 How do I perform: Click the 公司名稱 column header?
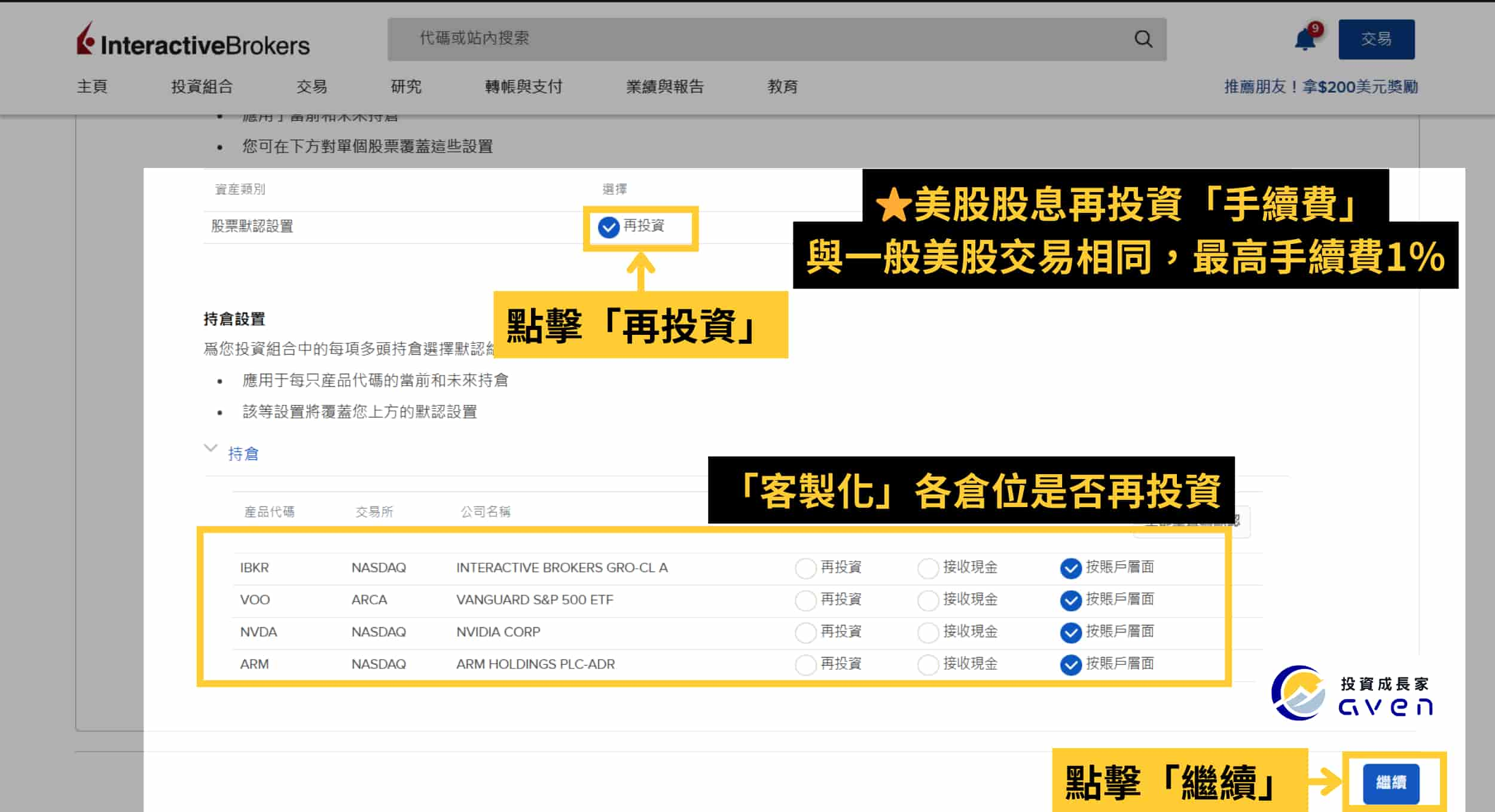(x=485, y=512)
